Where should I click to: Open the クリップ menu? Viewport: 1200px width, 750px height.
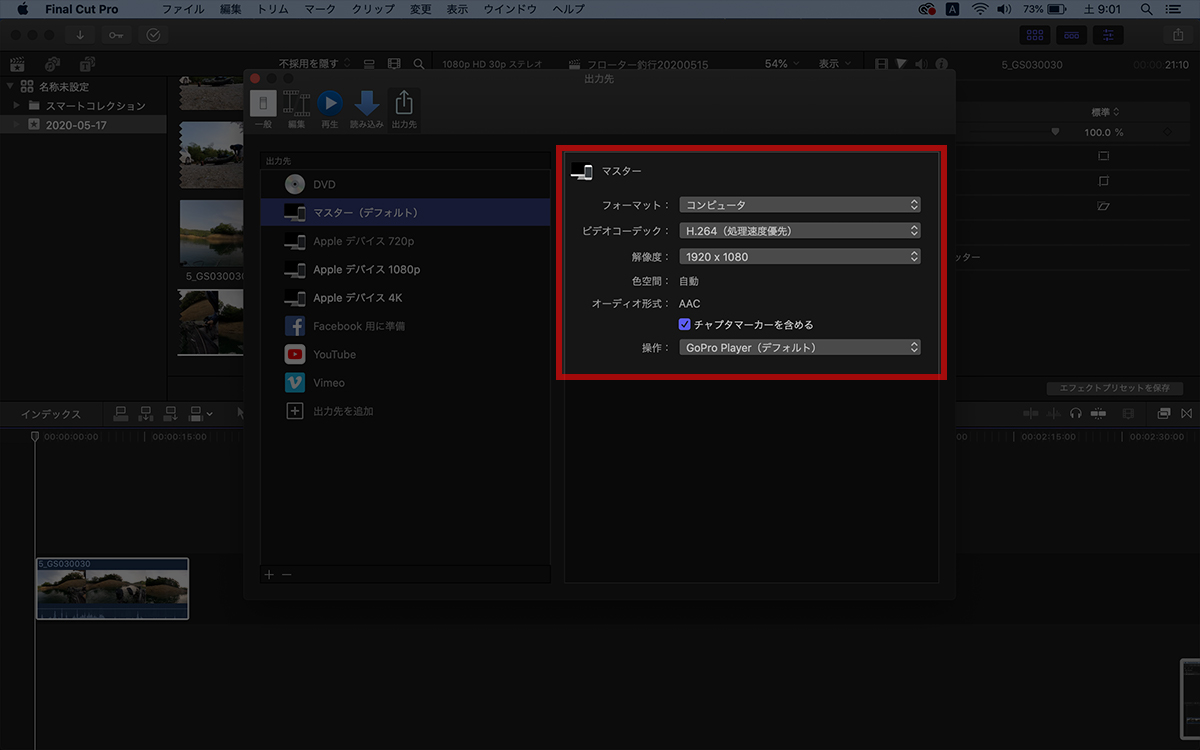click(372, 9)
